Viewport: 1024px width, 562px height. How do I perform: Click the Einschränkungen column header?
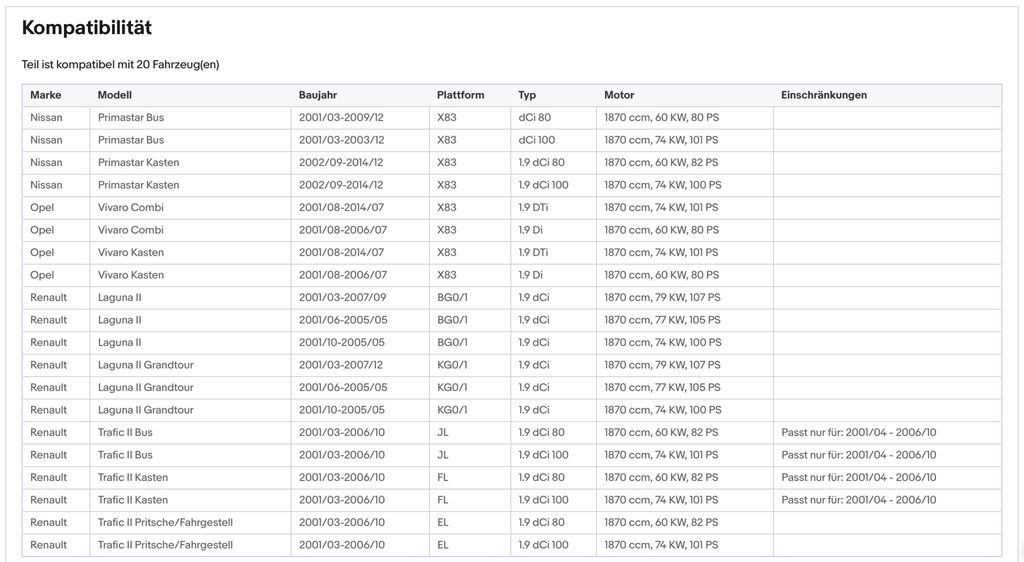(824, 95)
